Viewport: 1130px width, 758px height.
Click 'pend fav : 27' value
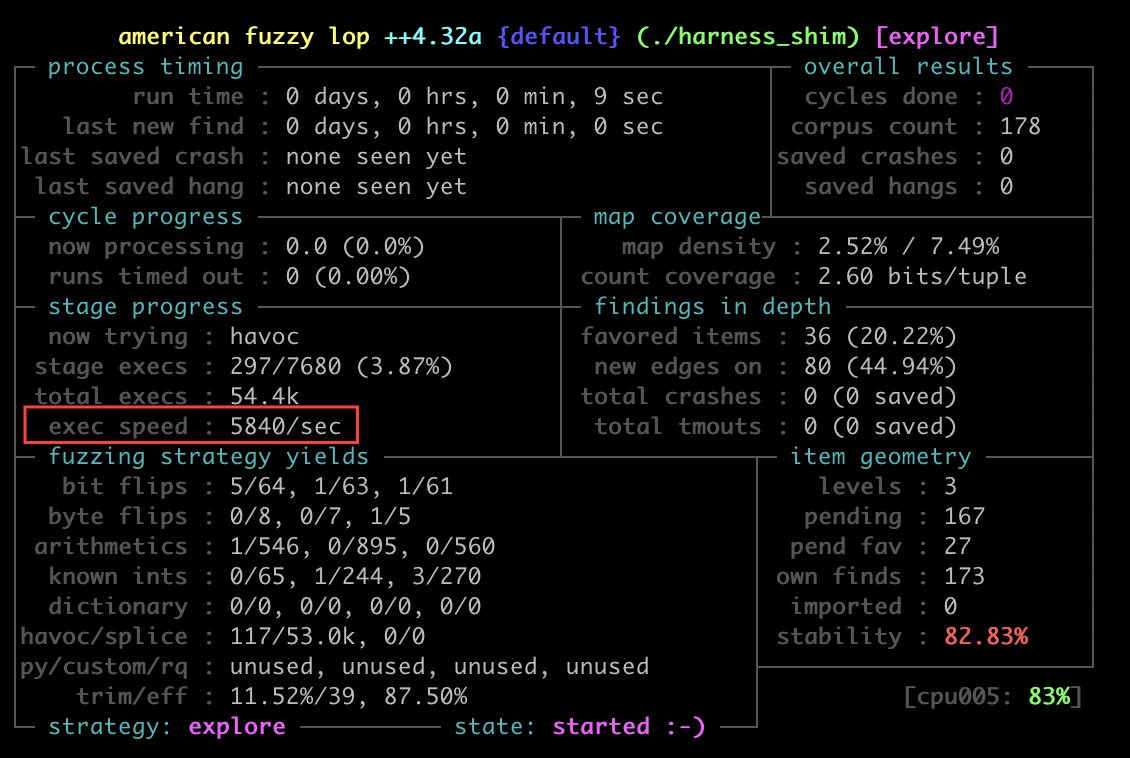(x=957, y=546)
